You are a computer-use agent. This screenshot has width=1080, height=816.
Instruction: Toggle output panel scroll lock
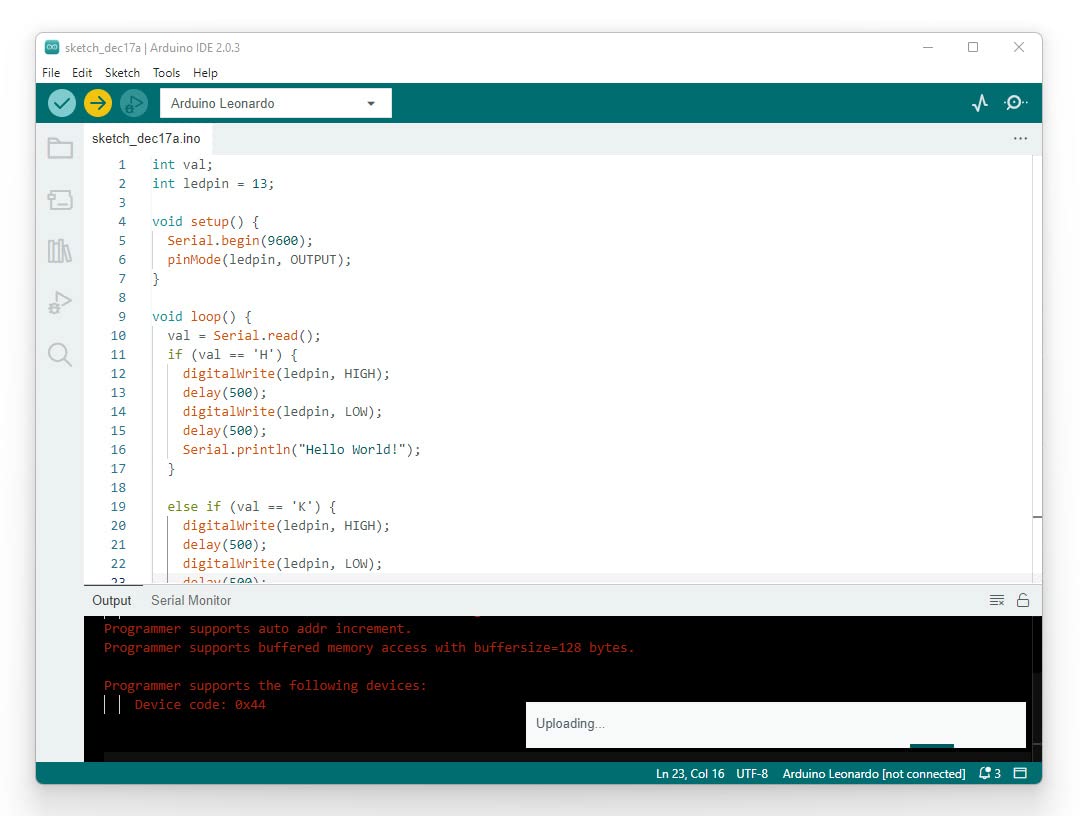point(1023,600)
